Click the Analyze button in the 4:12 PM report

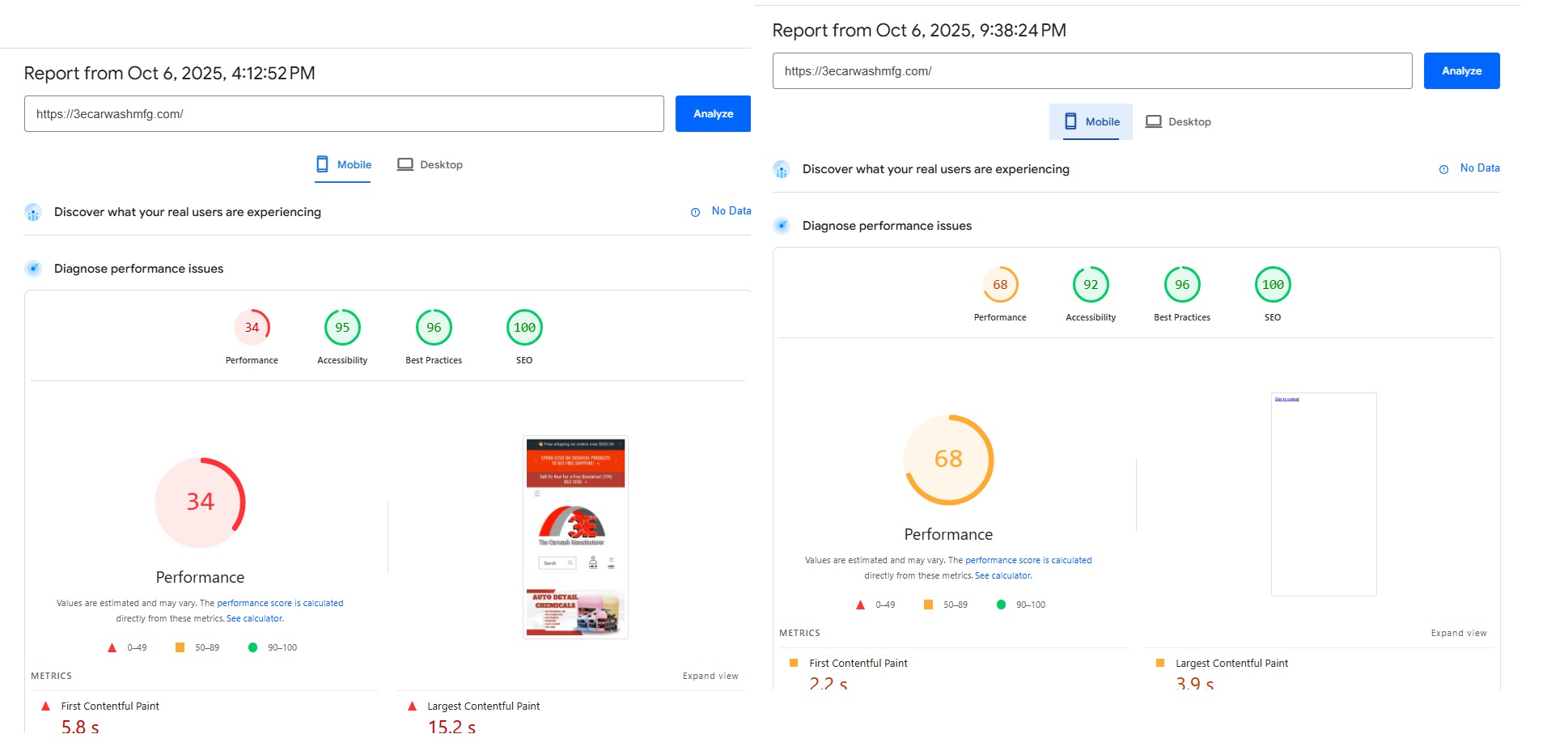(714, 114)
